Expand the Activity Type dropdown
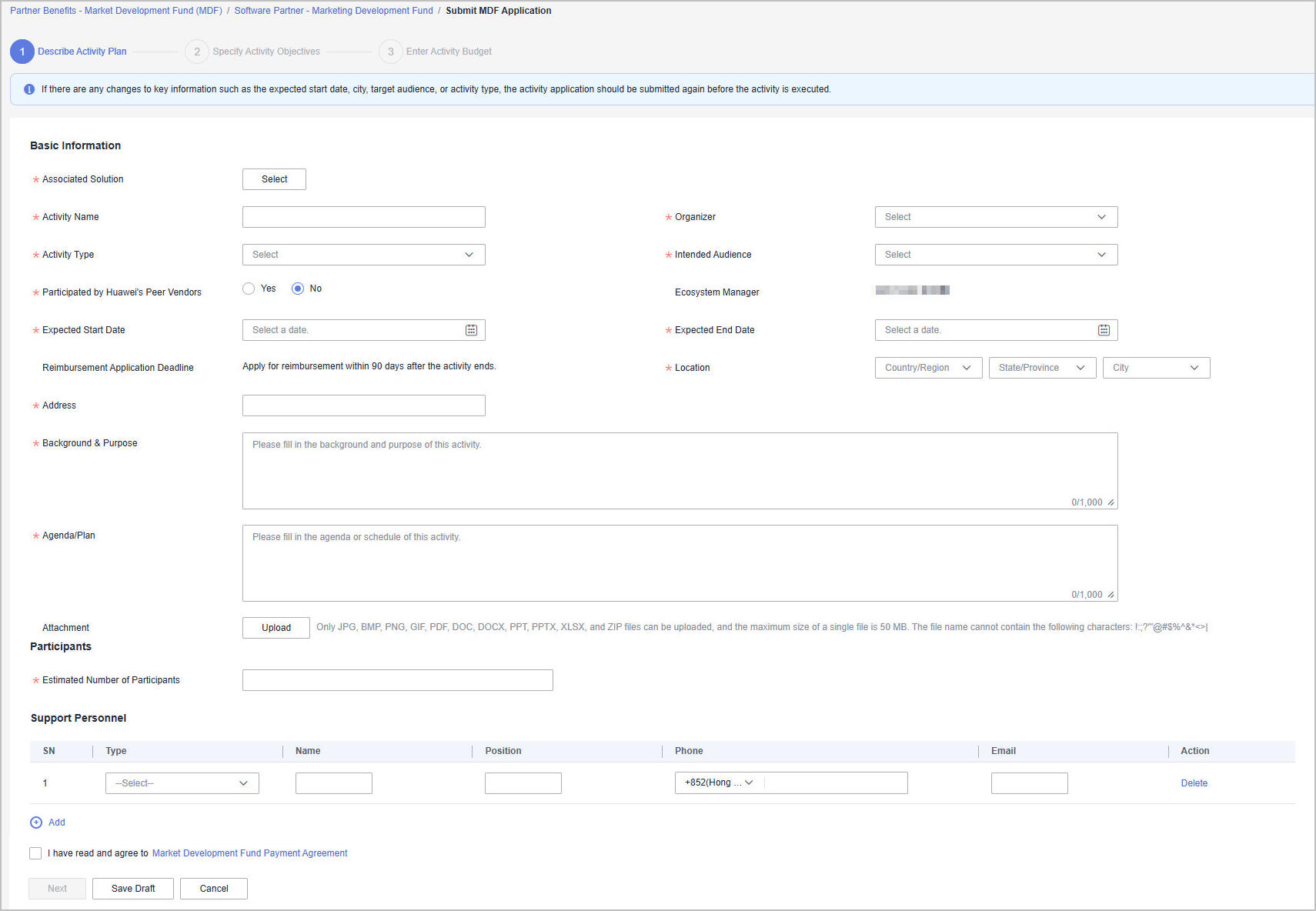This screenshot has width=1316, height=911. 363,255
